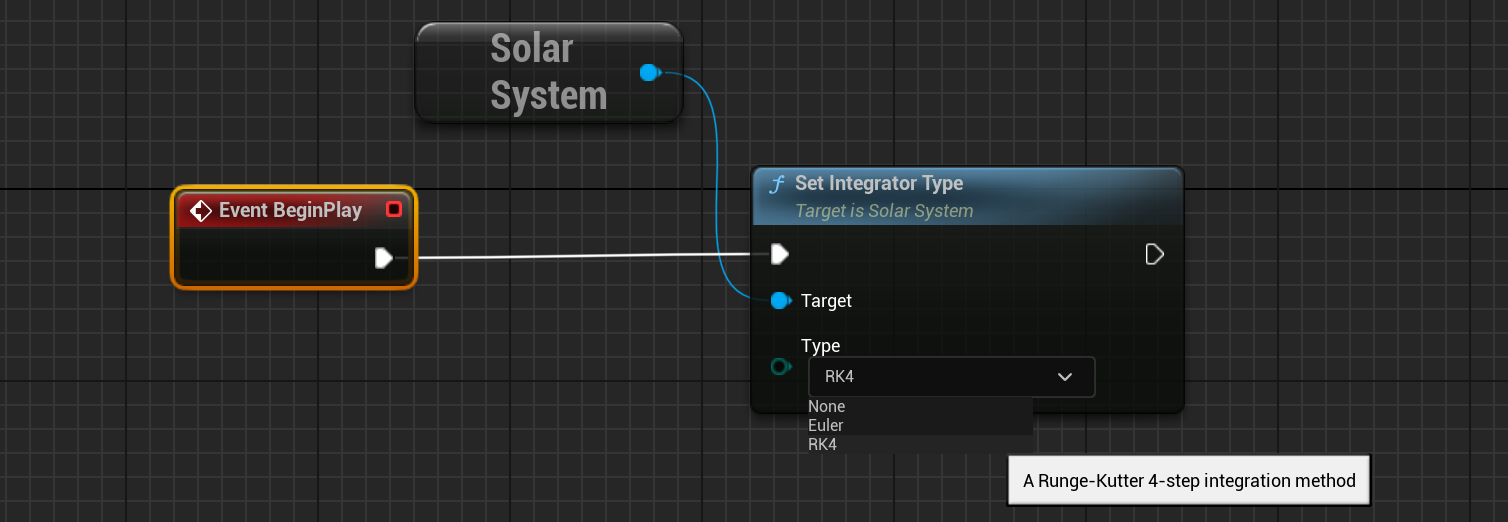Image resolution: width=1508 pixels, height=522 pixels.
Task: Click Set Integrator Type's execution output pin
Action: [1154, 255]
